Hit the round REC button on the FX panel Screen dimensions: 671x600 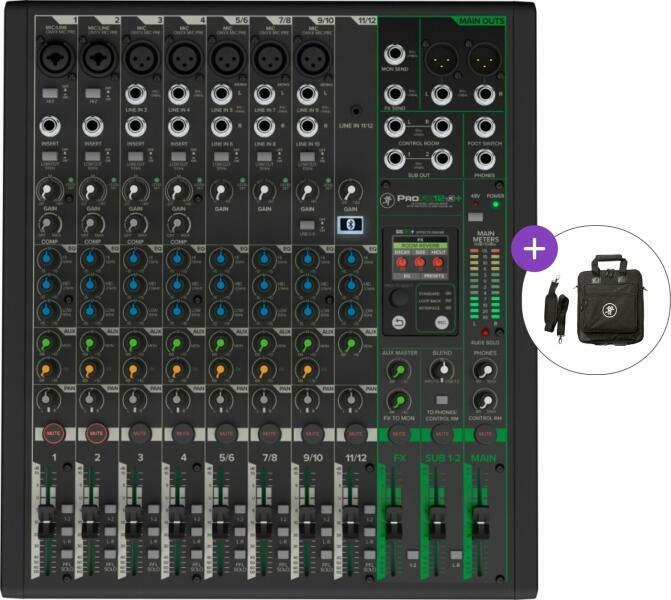[441, 322]
